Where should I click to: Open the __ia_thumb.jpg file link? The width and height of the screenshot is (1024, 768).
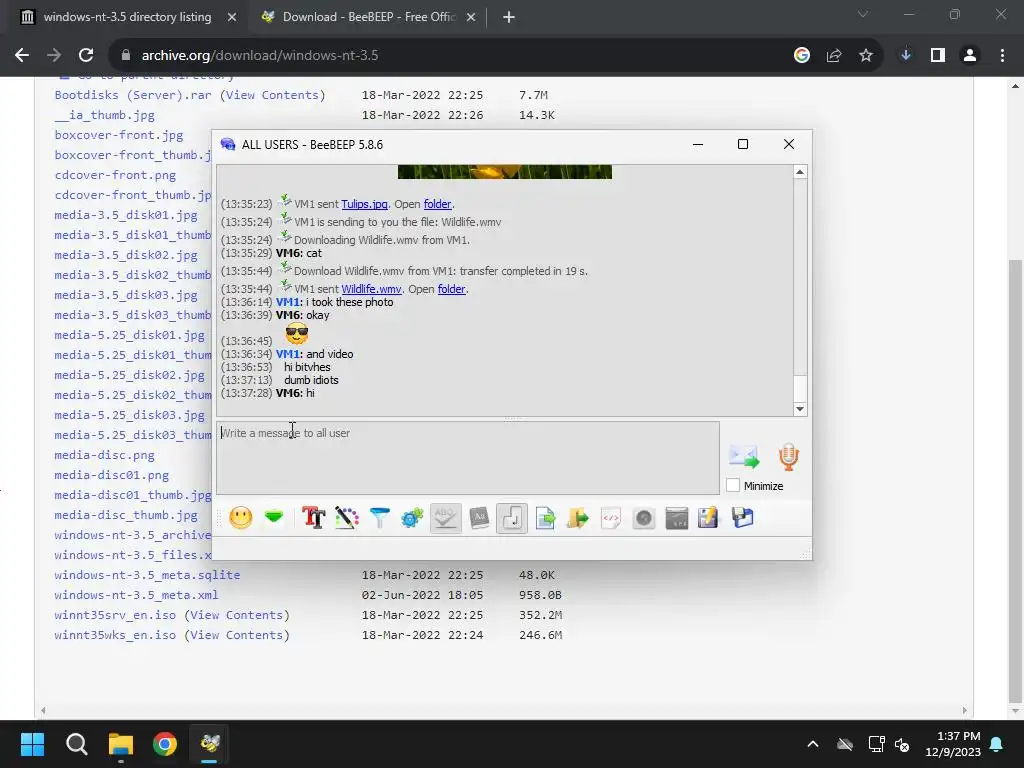click(x=104, y=116)
